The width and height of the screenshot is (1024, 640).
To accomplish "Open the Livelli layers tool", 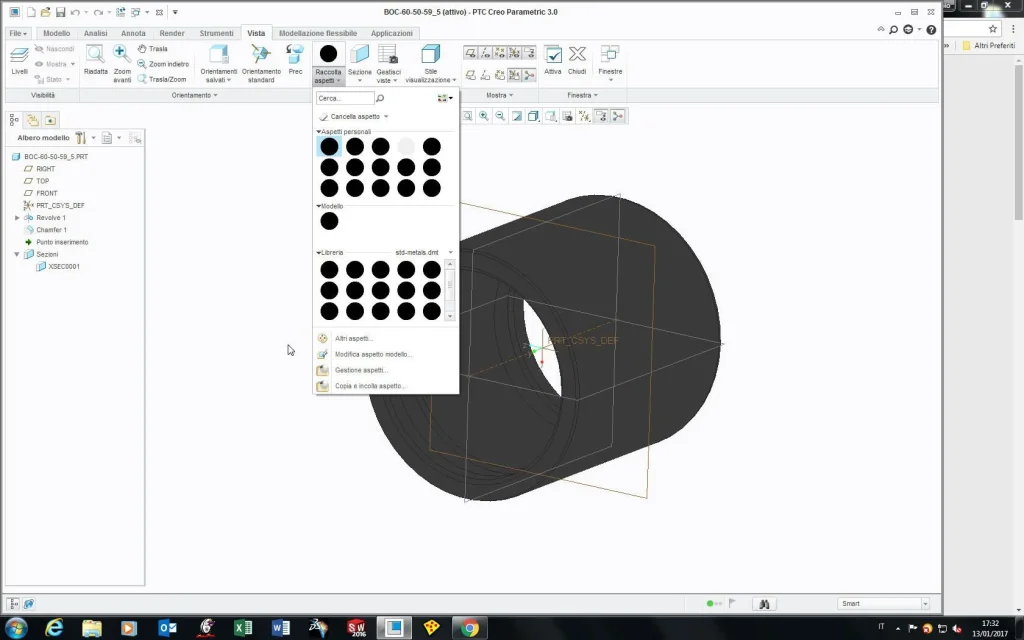I will (20, 58).
